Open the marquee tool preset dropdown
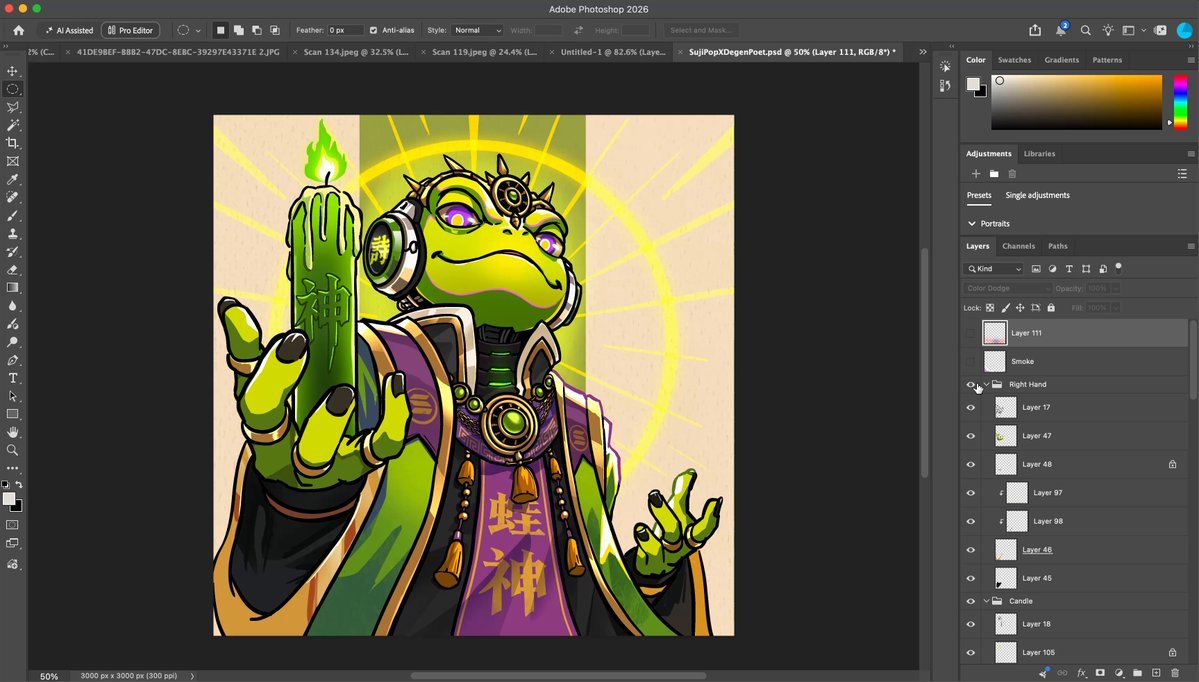The image size is (1199, 682). (x=198, y=31)
